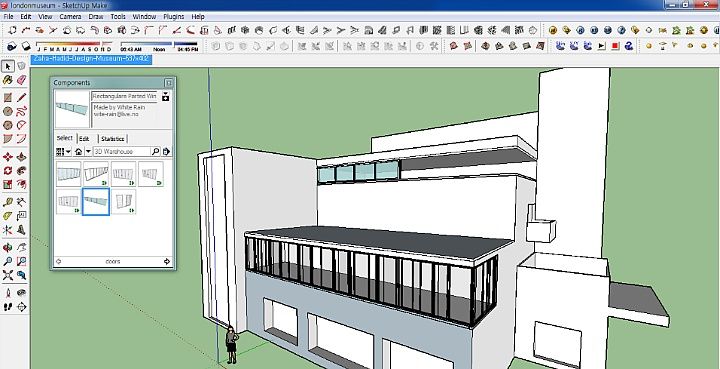The height and width of the screenshot is (369, 720).
Task: Select the Rotate tool
Action: 8,171
